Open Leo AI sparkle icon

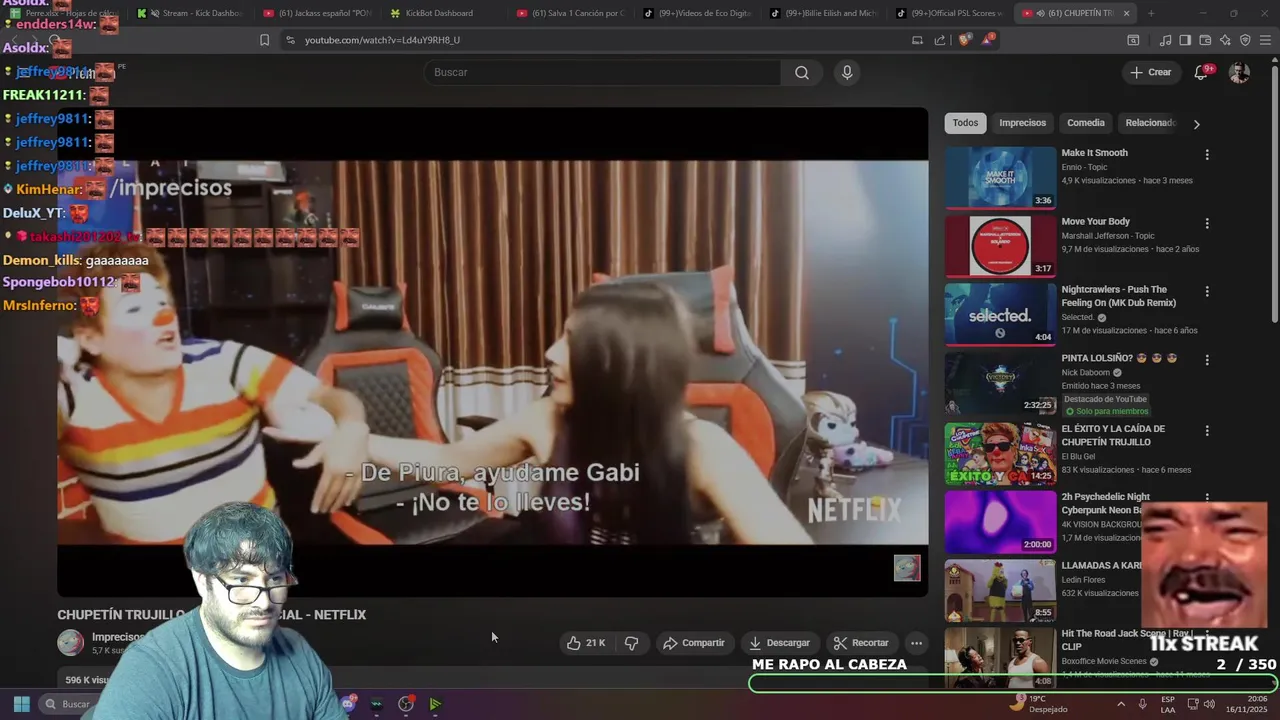coord(1225,40)
